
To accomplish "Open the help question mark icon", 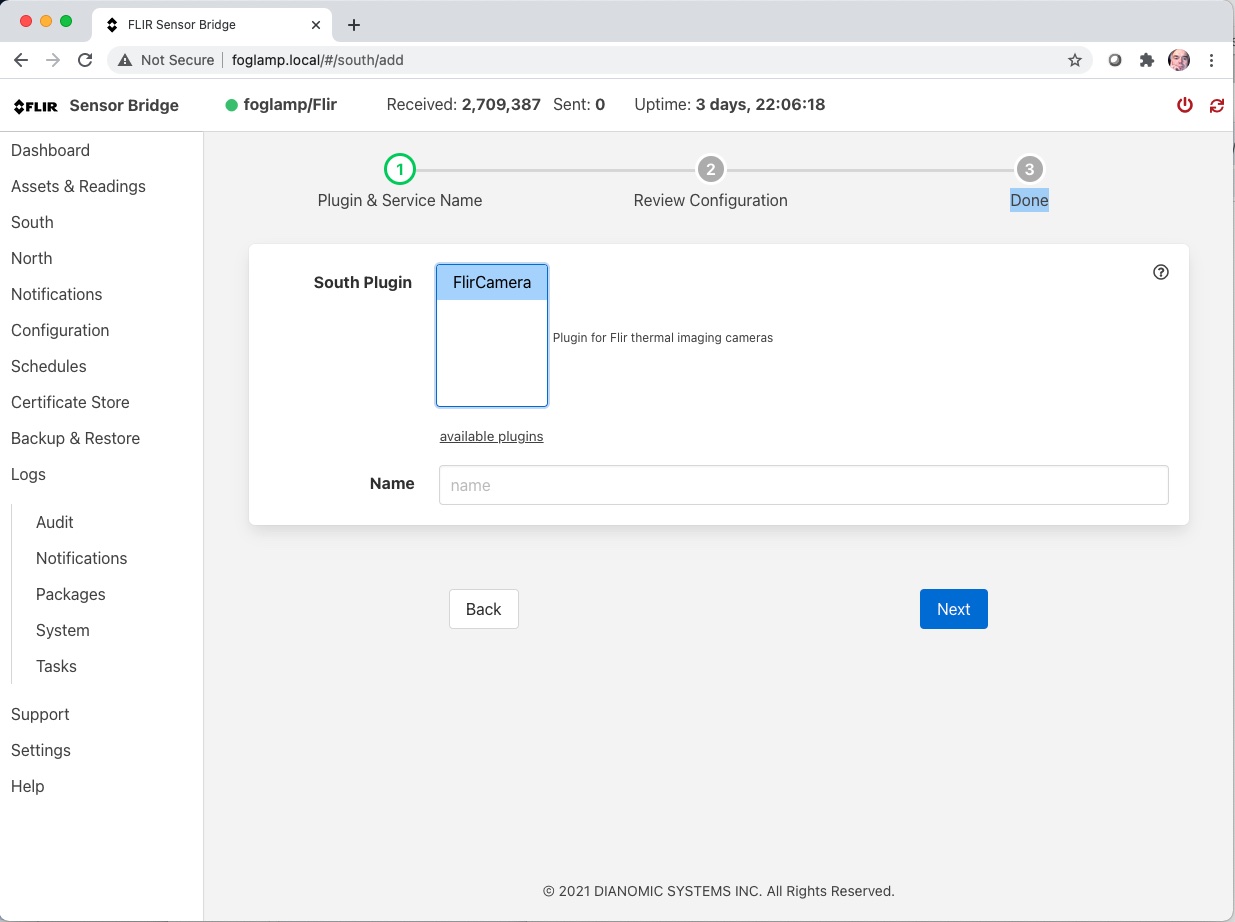I will click(1161, 272).
